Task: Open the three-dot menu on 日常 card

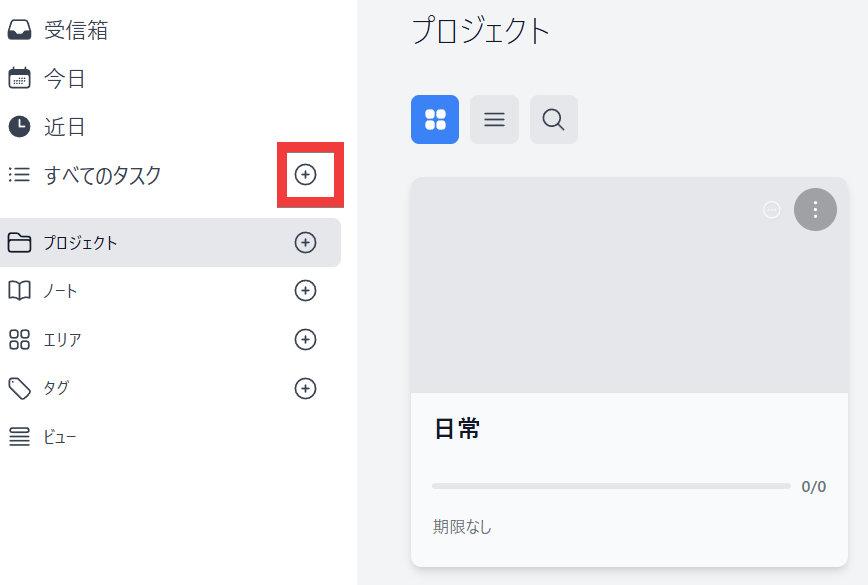Action: 816,210
